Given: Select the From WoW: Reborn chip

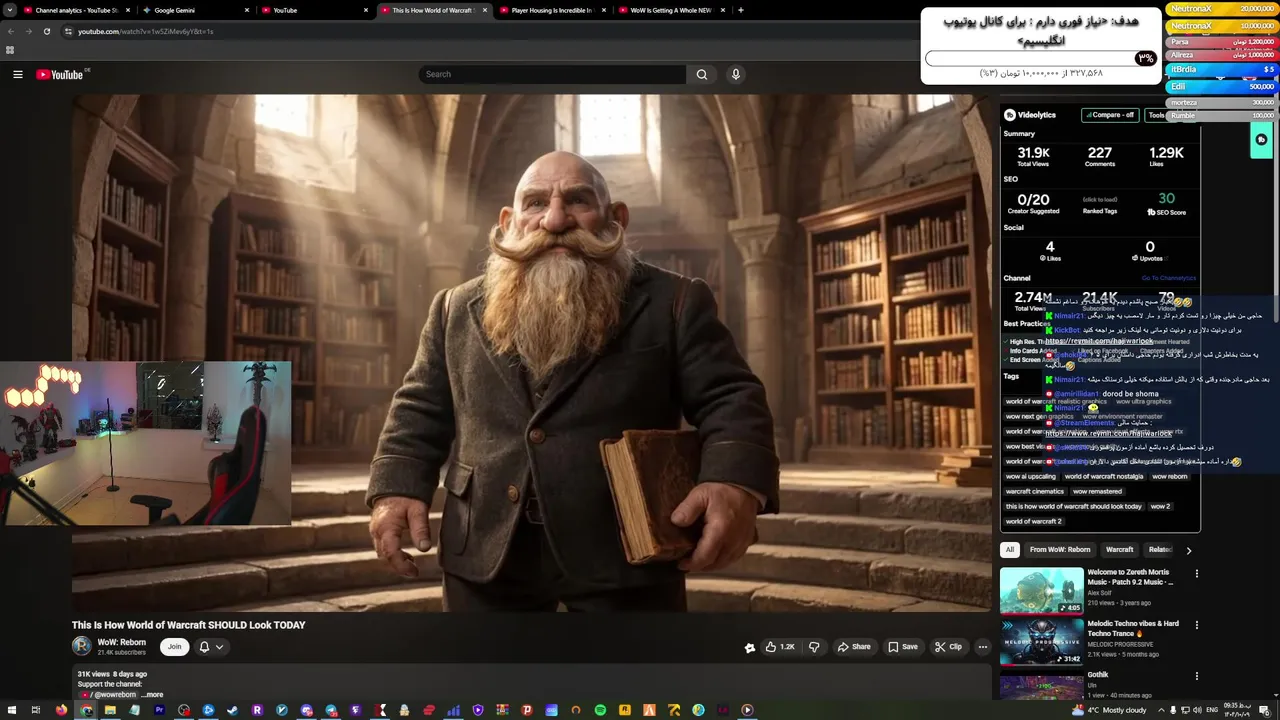Looking at the screenshot, I should click(1060, 550).
